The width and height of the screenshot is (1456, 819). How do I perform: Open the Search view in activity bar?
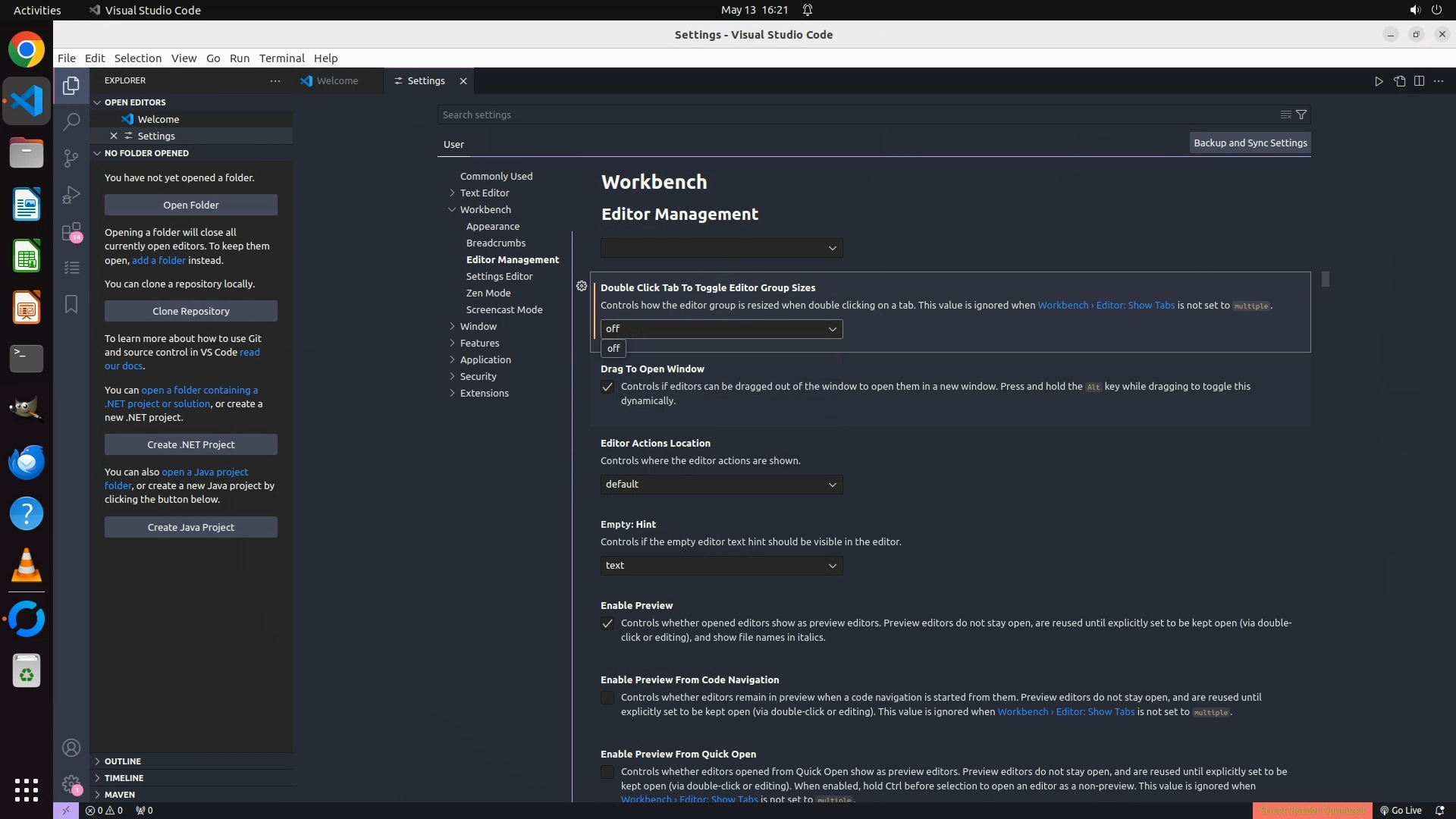point(71,121)
